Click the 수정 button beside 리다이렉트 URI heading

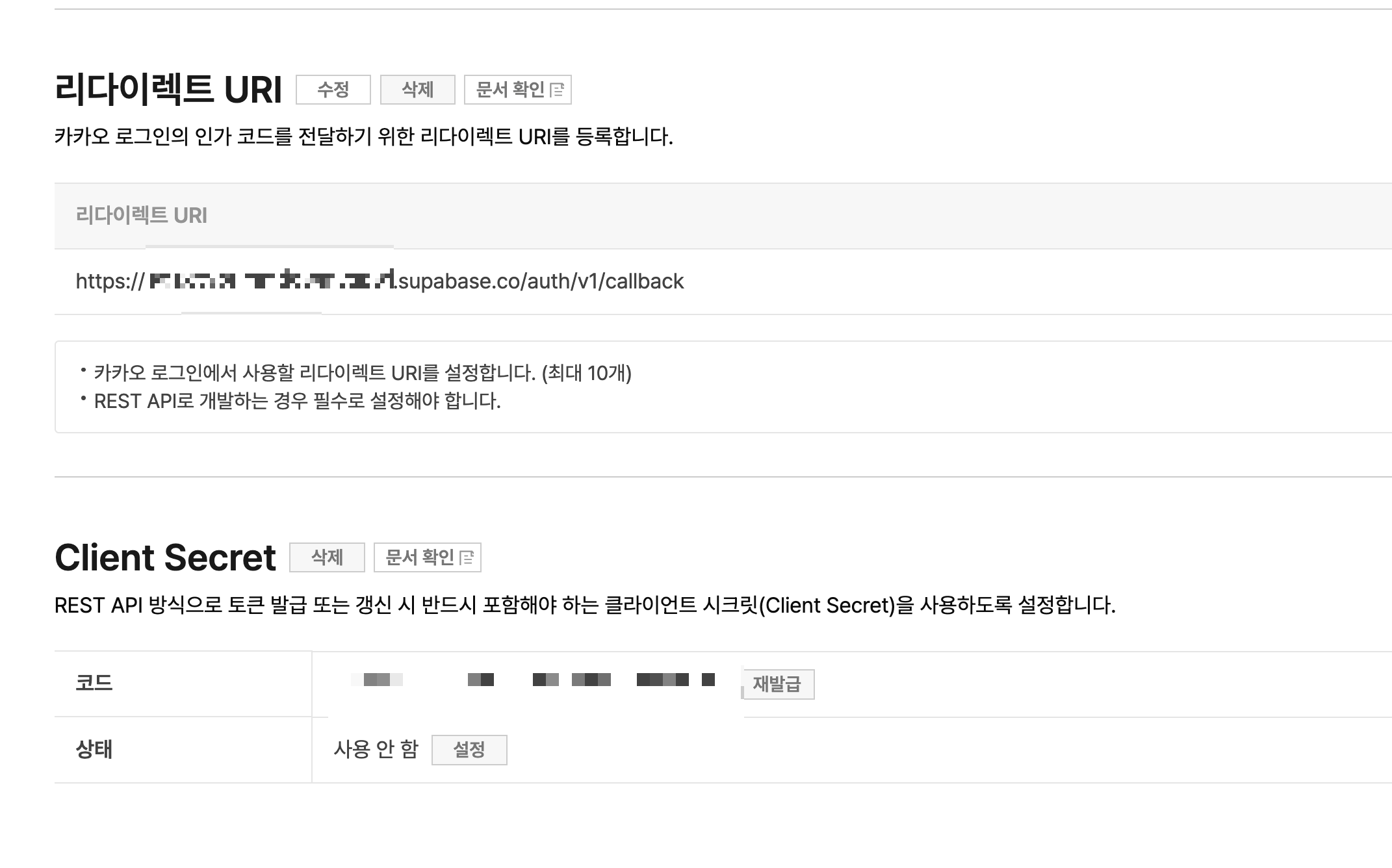point(333,90)
